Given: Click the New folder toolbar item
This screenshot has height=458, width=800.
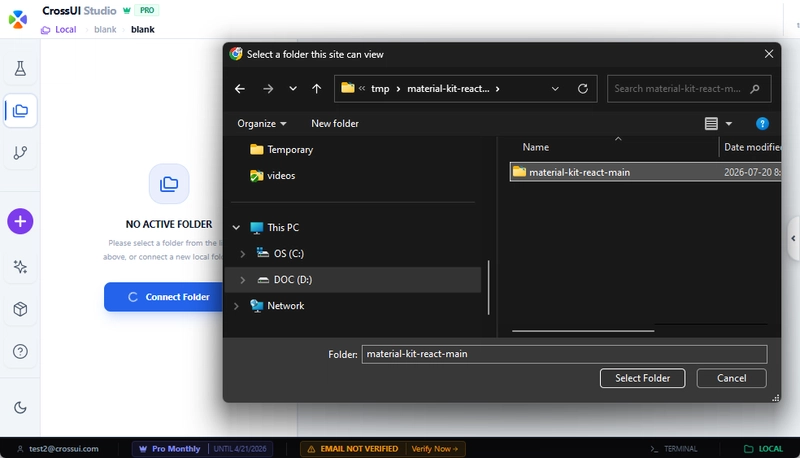Looking at the screenshot, I should [x=335, y=123].
